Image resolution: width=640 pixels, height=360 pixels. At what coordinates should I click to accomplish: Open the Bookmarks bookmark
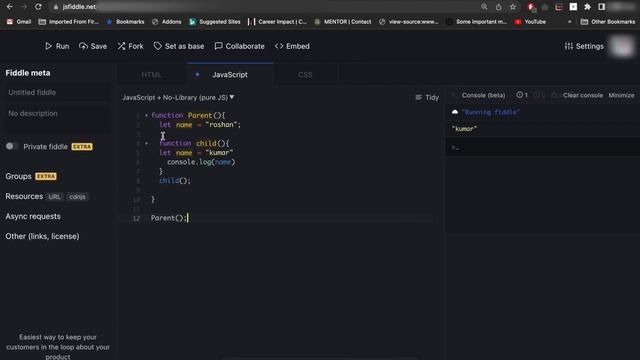[125, 22]
